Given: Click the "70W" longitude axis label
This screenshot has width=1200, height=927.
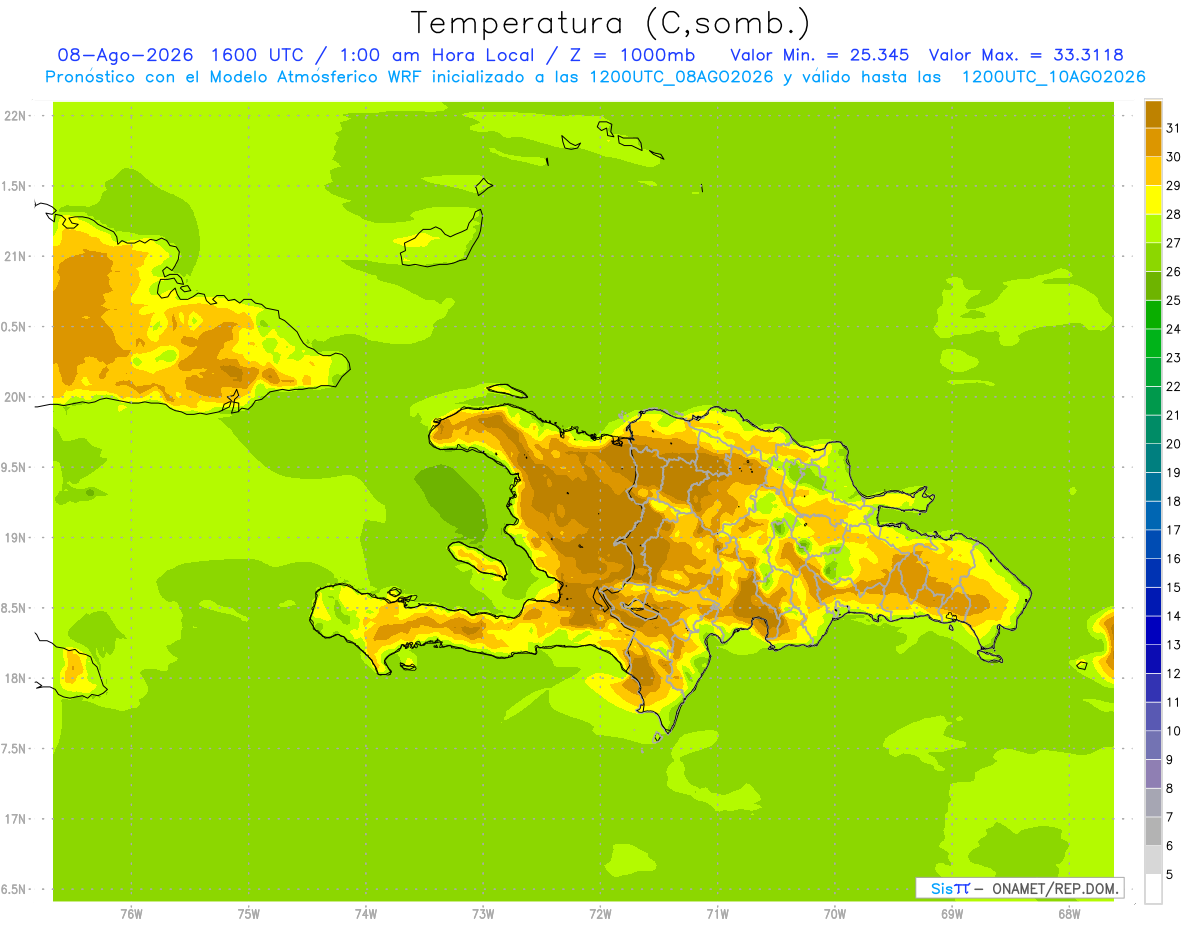Looking at the screenshot, I should pyautogui.click(x=835, y=914).
